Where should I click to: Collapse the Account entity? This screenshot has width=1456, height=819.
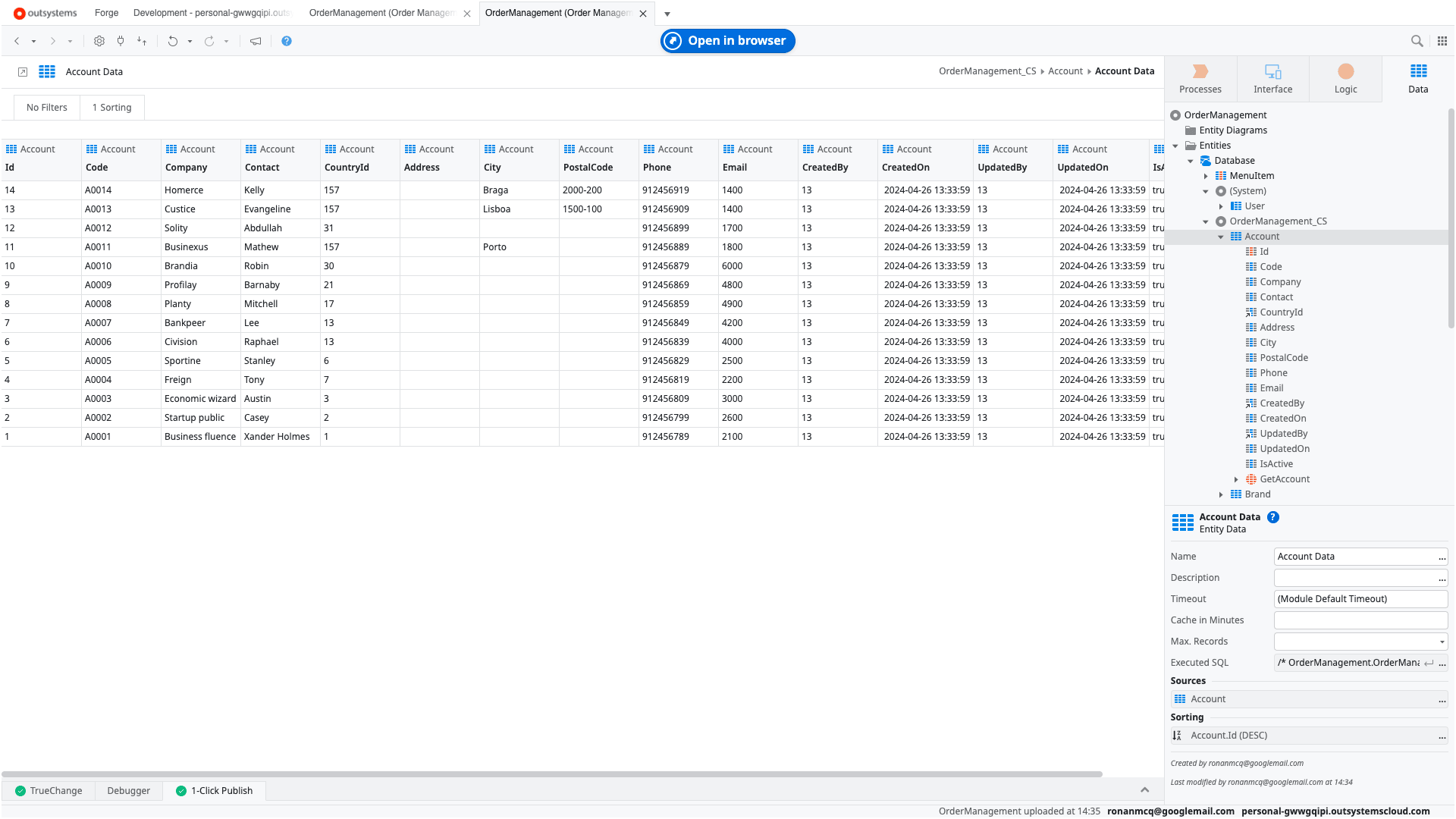[x=1221, y=237]
